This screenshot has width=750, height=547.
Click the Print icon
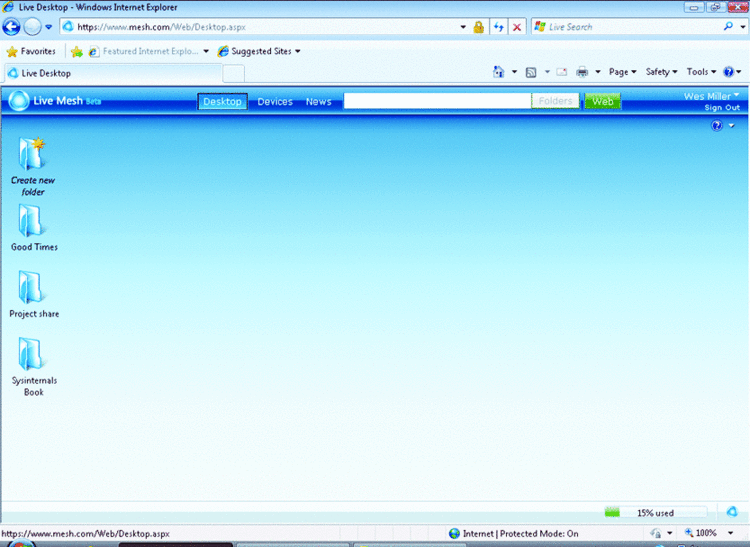pos(582,72)
